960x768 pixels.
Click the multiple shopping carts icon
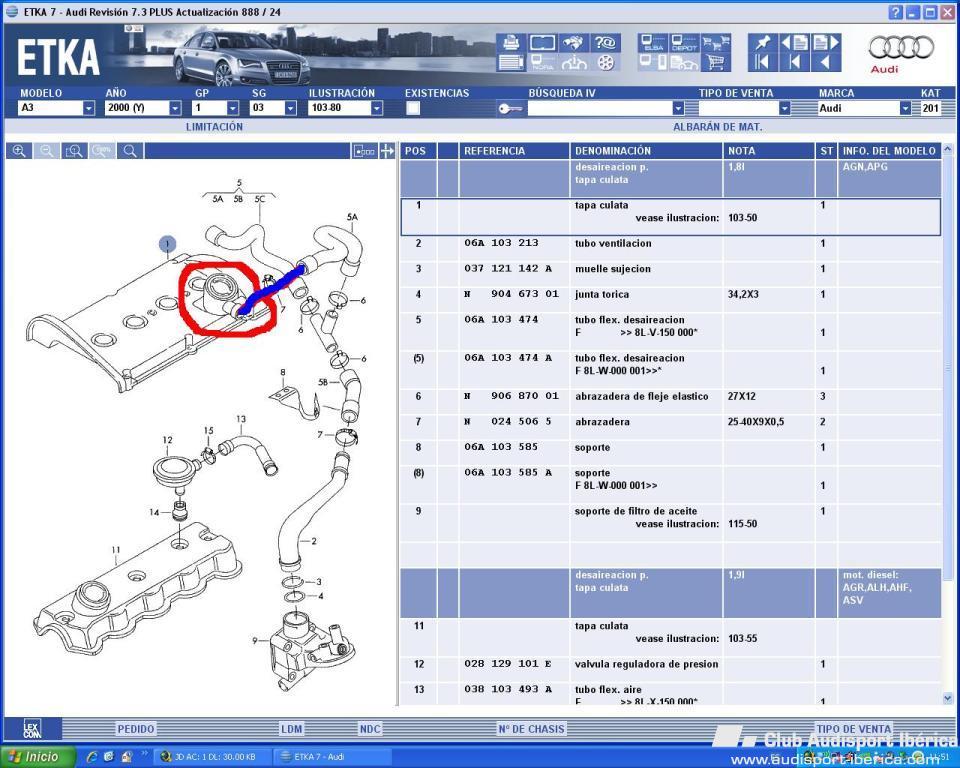[x=715, y=42]
